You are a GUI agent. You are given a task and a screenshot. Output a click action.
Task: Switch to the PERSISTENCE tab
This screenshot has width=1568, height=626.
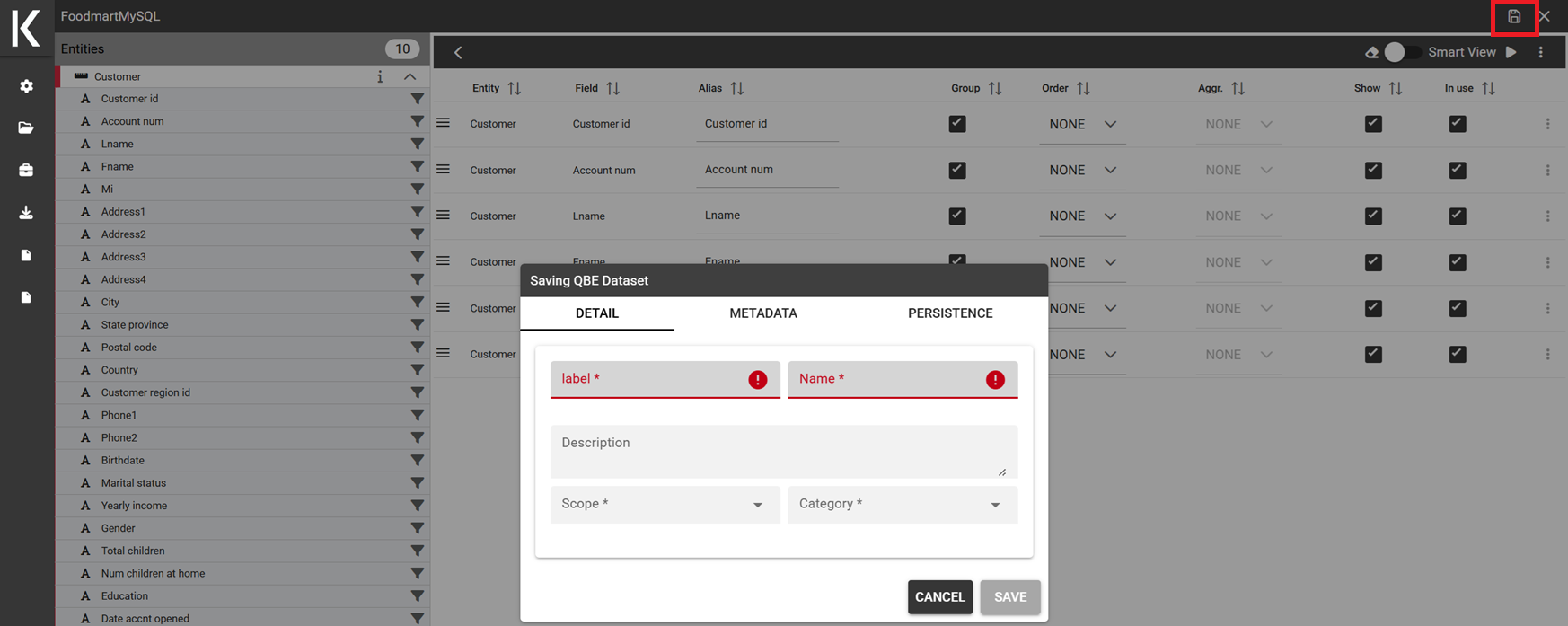950,313
